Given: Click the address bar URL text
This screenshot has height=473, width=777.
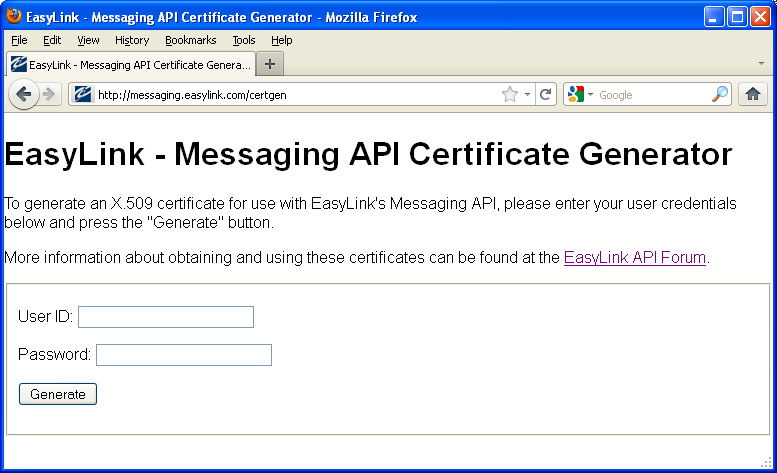Looking at the screenshot, I should pos(192,95).
